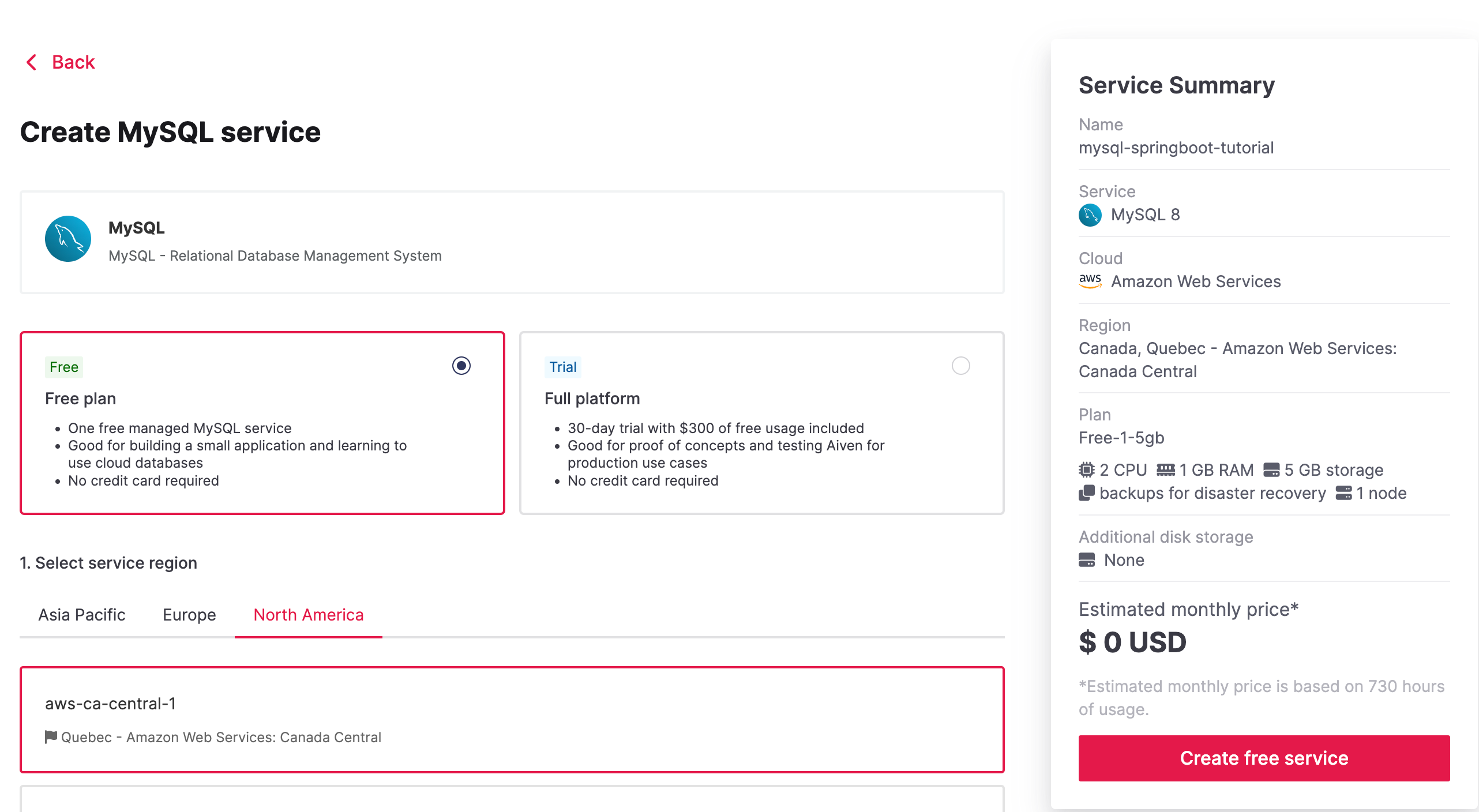Click the storage icon next to 5 GB storage

point(1271,470)
